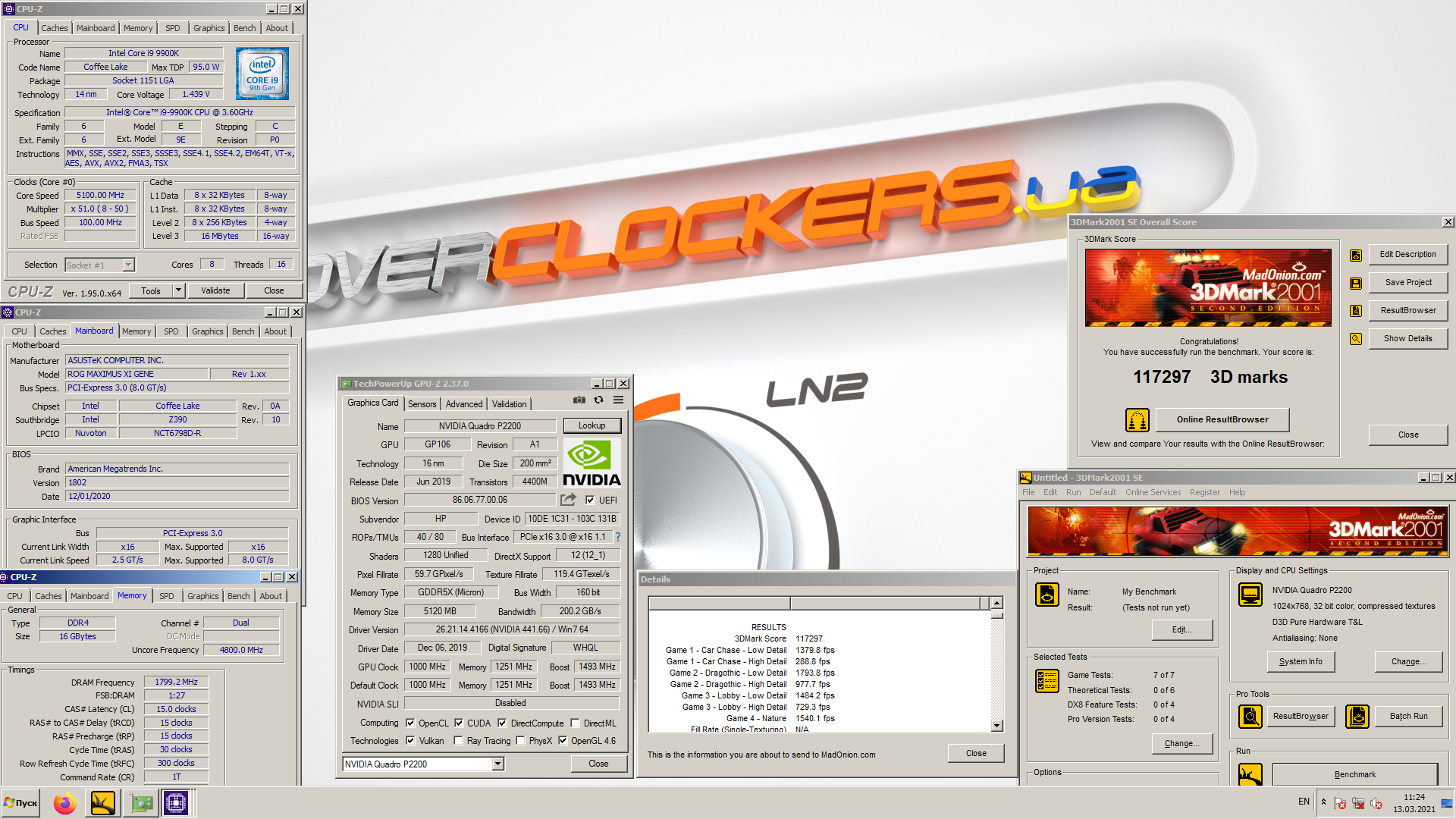The image size is (1456, 819).
Task: Switch to 3DMark2001 taskbar button
Action: coord(102,802)
